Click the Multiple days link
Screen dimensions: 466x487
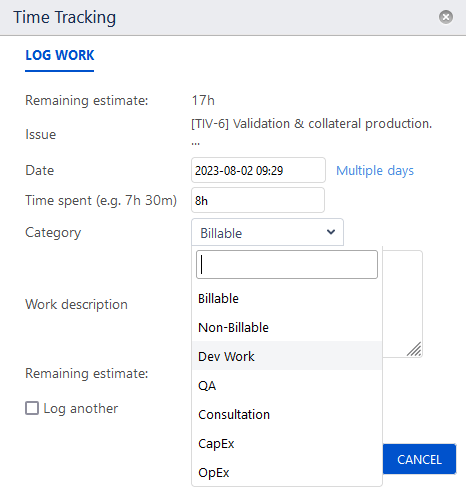pyautogui.click(x=375, y=171)
